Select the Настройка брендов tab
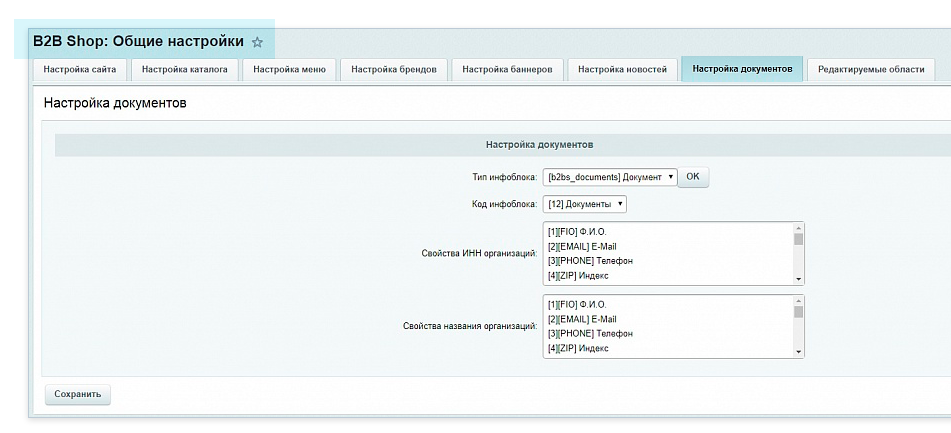The width and height of the screenshot is (951, 433). point(394,70)
